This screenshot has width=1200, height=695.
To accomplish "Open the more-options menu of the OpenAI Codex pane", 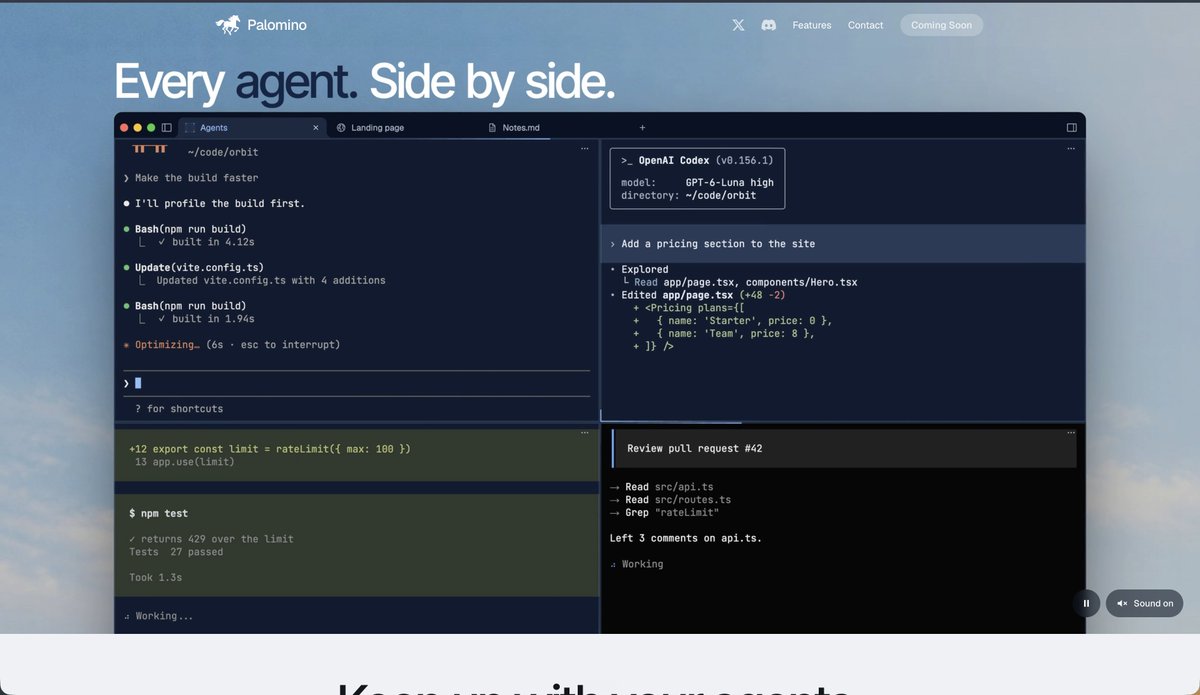I will coord(1071,148).
